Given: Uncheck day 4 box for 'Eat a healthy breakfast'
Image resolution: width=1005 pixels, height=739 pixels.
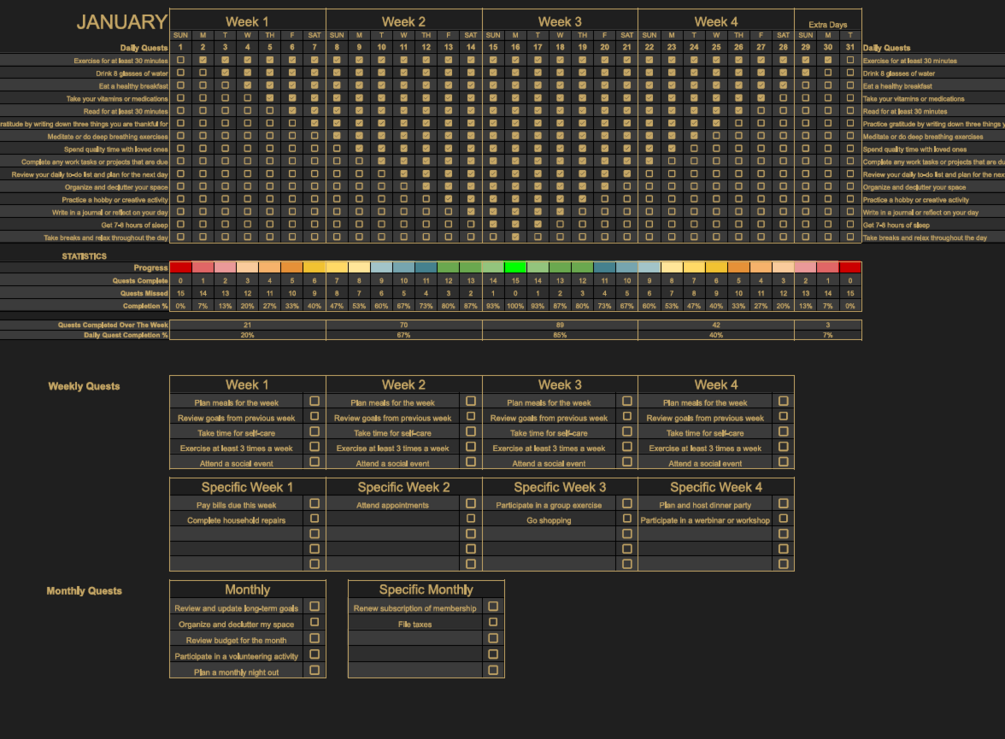Looking at the screenshot, I should coord(247,85).
